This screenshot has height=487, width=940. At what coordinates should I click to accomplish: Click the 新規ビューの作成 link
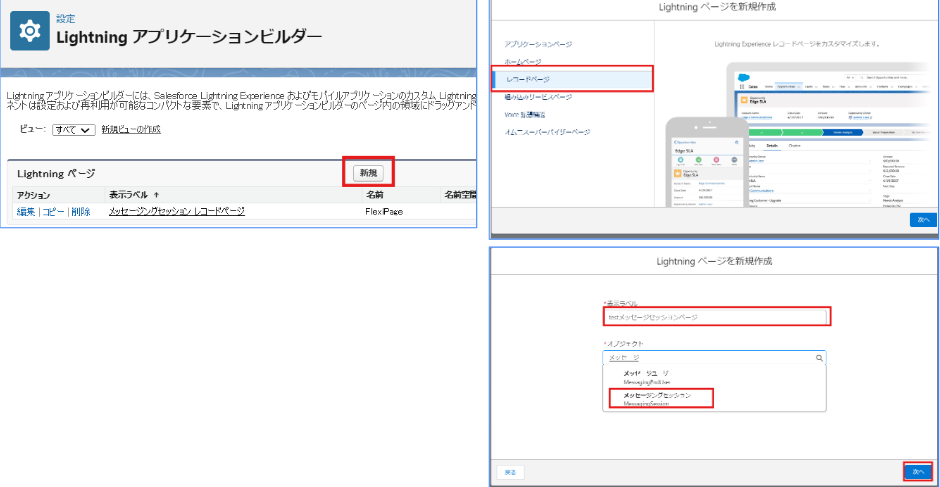pos(131,130)
